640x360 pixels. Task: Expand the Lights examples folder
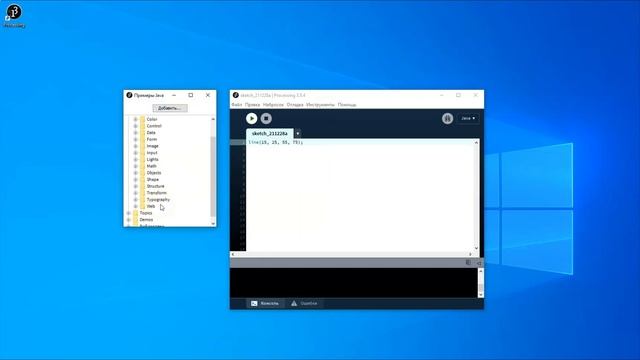(136, 160)
